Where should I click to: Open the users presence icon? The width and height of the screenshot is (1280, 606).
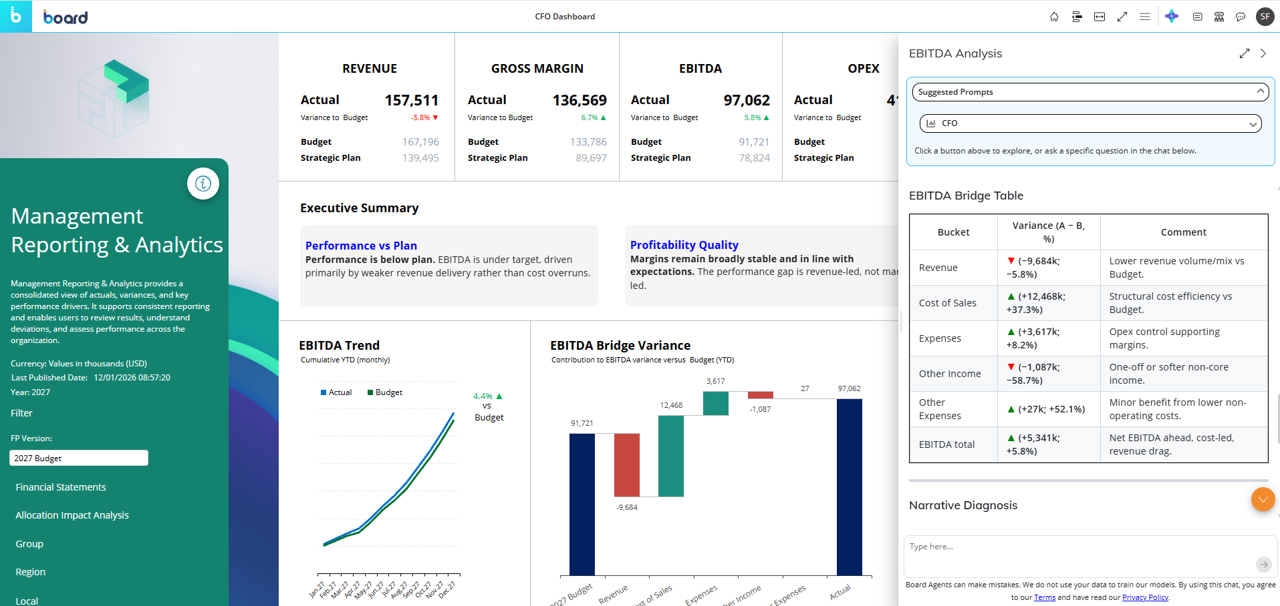(x=1219, y=17)
